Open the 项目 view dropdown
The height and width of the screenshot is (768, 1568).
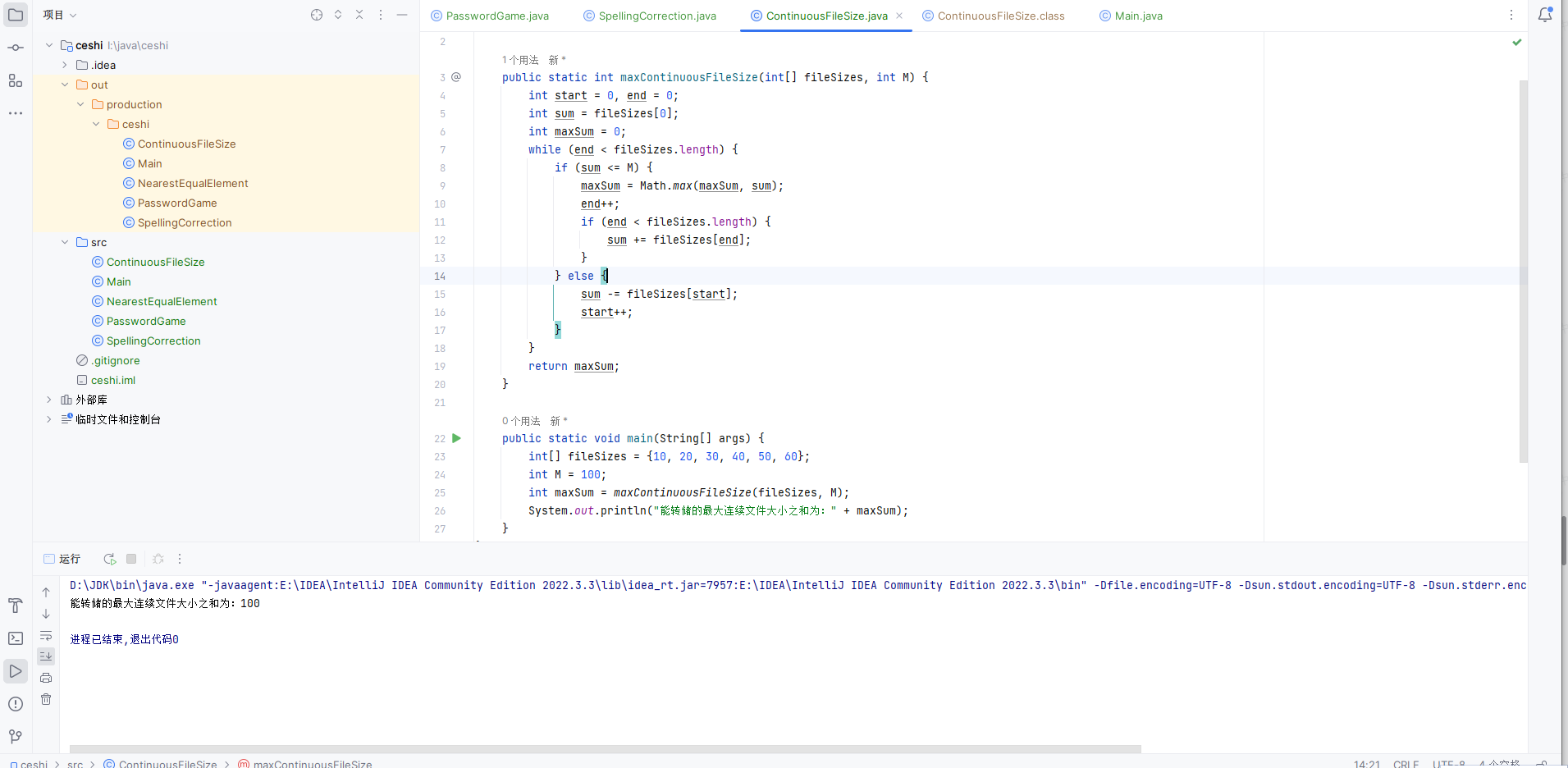59,15
